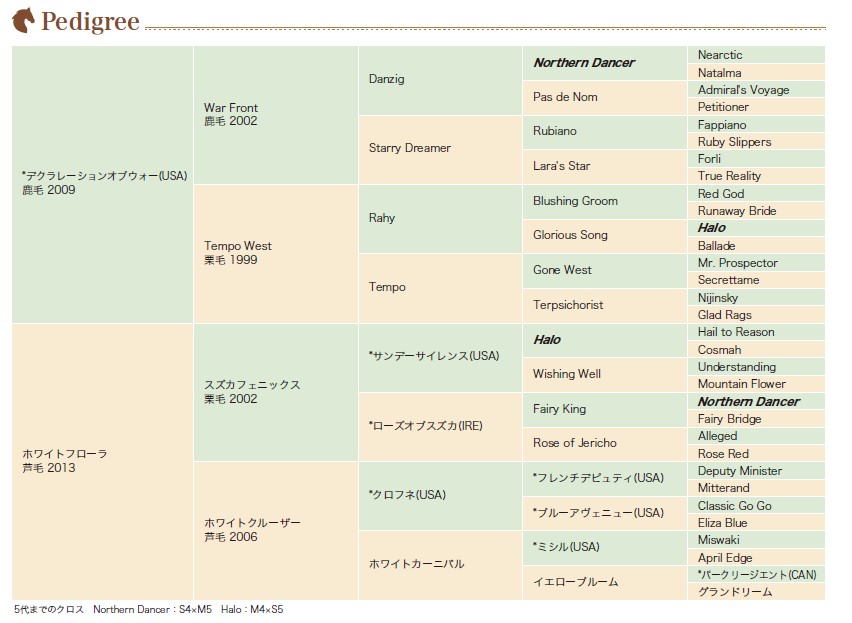Click the Secrettame cell
The image size is (852, 623).
click(756, 280)
